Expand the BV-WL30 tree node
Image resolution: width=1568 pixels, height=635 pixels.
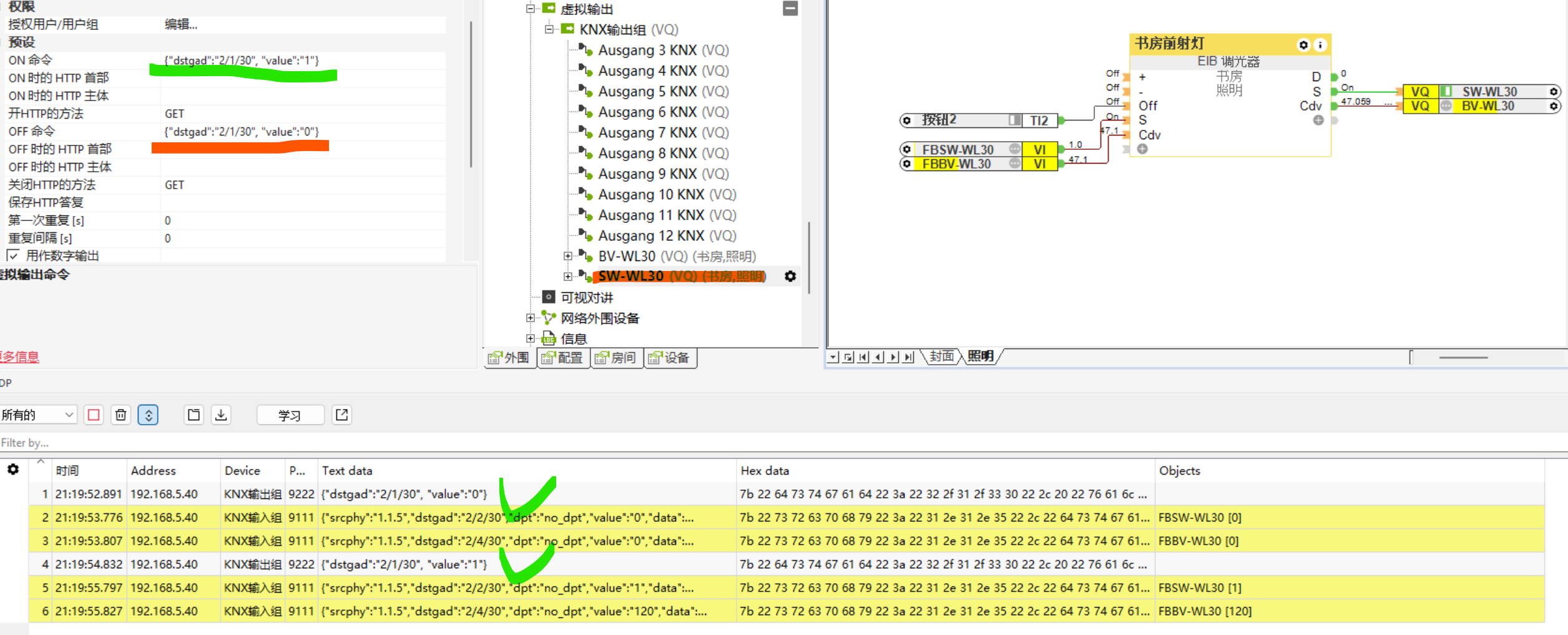[x=568, y=256]
